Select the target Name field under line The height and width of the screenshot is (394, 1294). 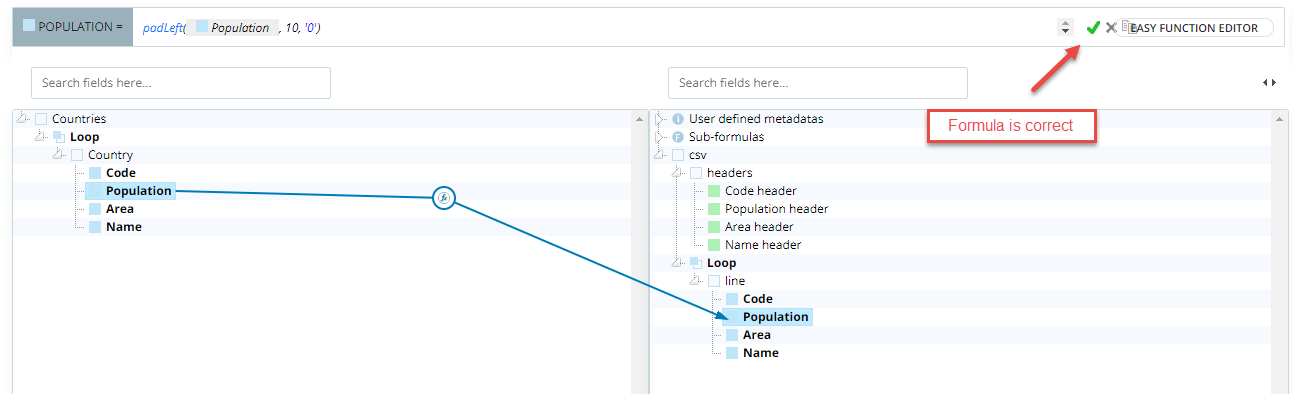point(761,353)
